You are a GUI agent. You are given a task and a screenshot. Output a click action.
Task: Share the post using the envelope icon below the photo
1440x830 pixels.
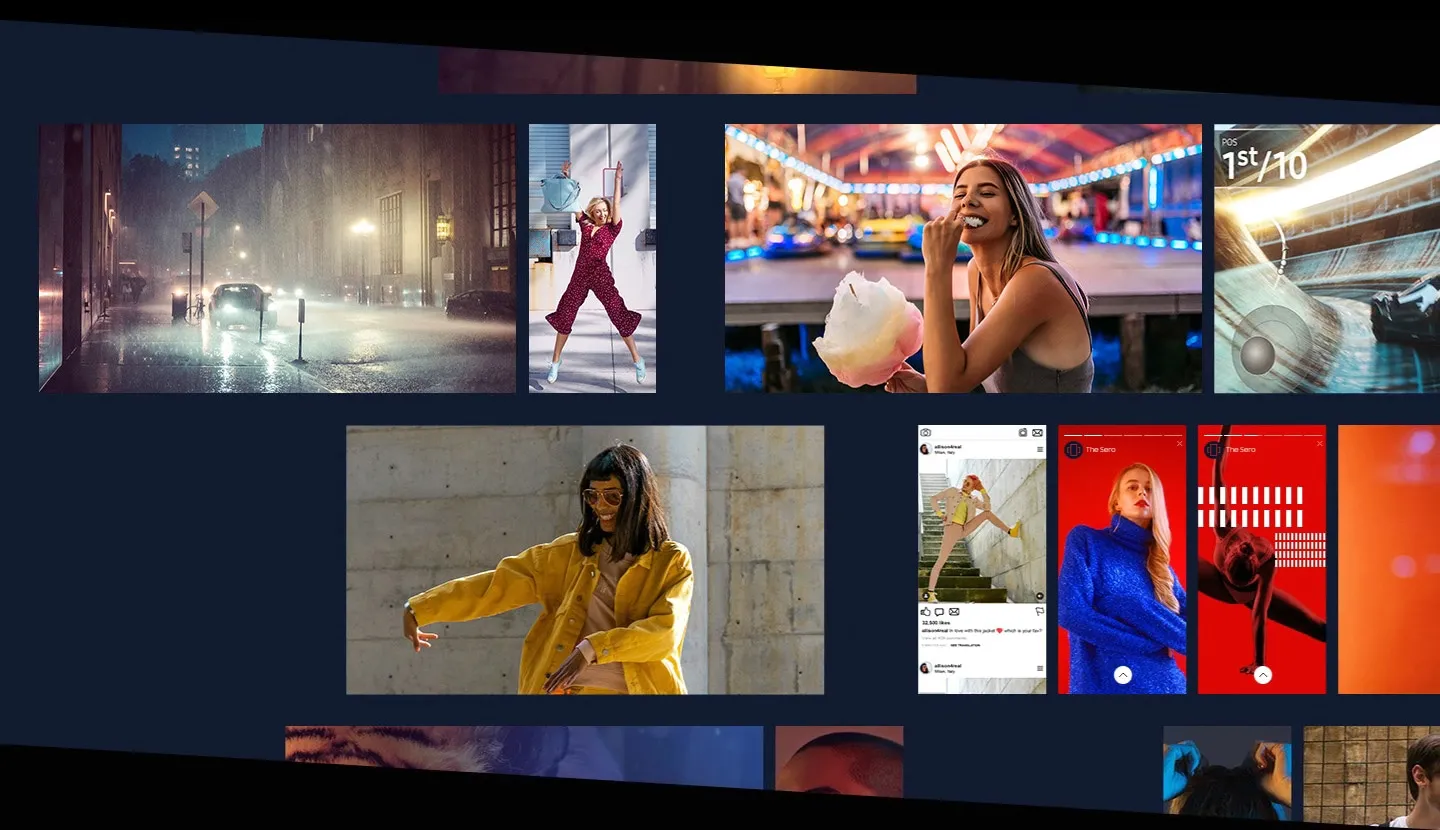click(x=954, y=611)
